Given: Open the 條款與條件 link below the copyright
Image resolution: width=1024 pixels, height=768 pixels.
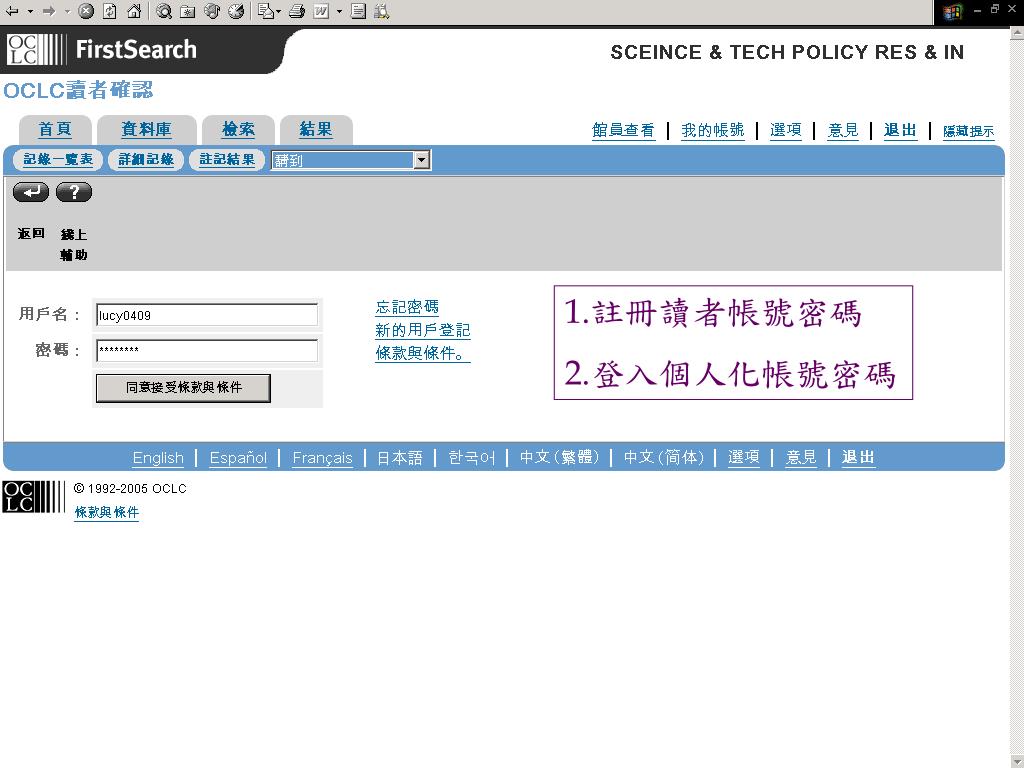Looking at the screenshot, I should [x=106, y=513].
